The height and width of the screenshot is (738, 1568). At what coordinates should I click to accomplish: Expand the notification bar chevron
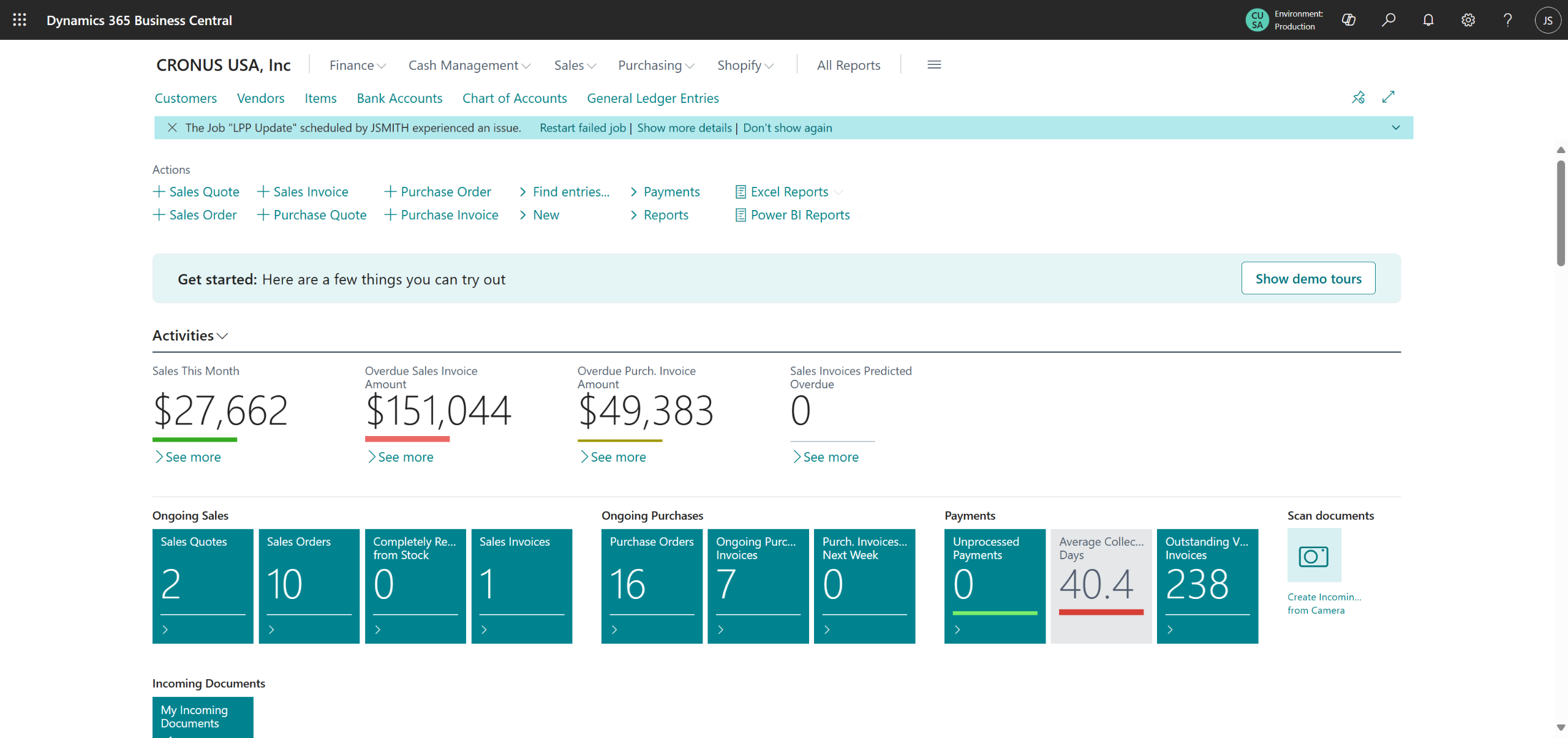(x=1395, y=127)
